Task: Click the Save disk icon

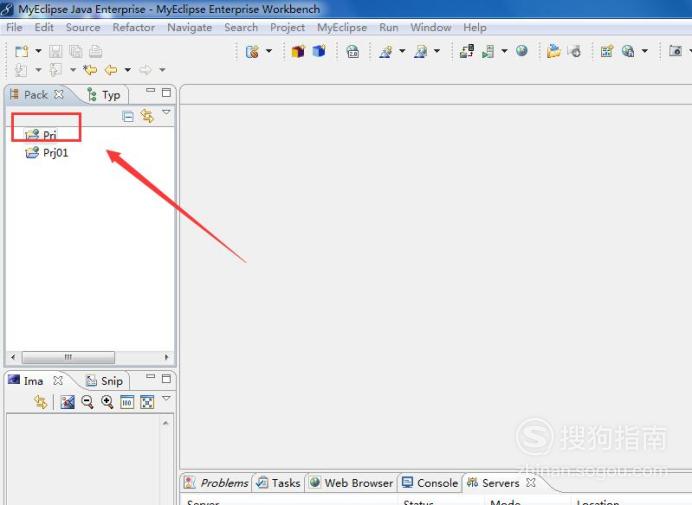Action: click(56, 51)
